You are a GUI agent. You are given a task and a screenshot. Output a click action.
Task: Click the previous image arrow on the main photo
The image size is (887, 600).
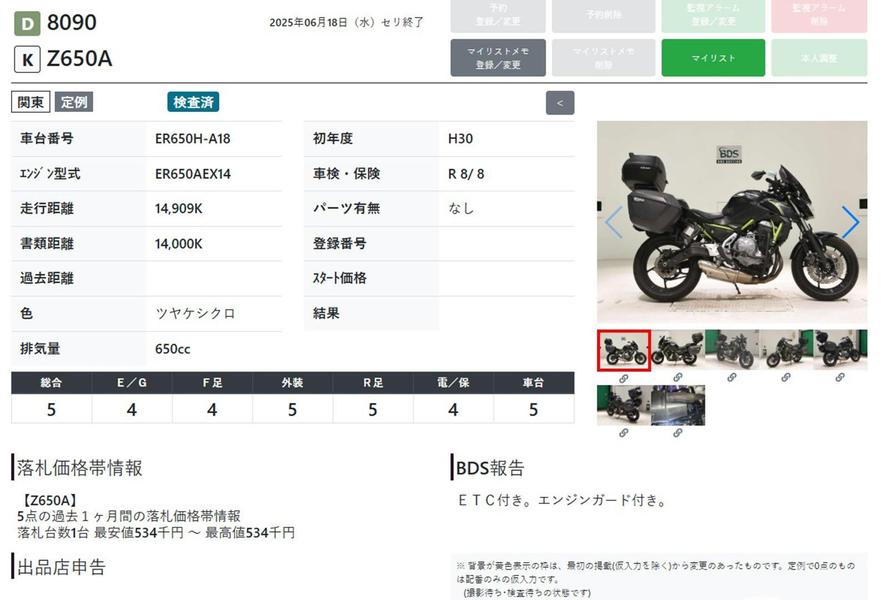click(x=613, y=222)
